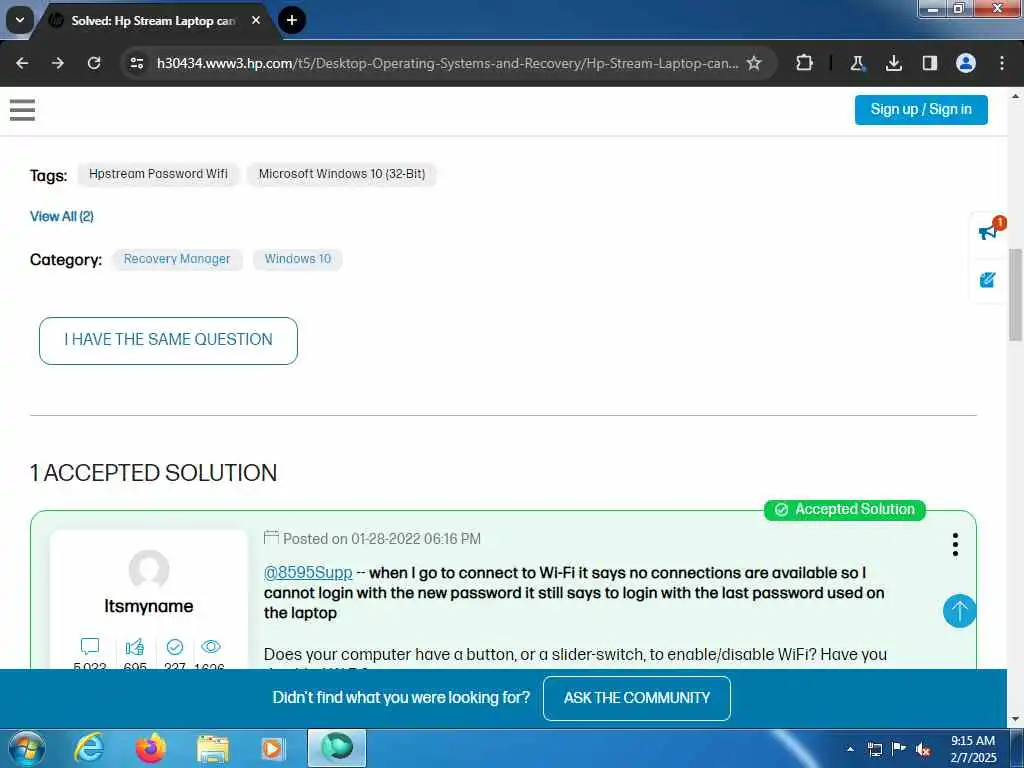Click the 1 ACCEPTED SOLUTION heading
Image resolution: width=1024 pixels, height=768 pixels.
point(153,473)
